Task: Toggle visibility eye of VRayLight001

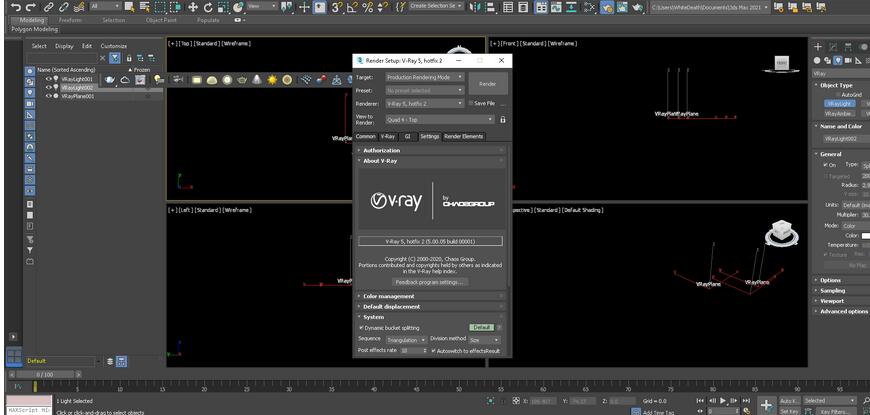Action: [x=48, y=79]
